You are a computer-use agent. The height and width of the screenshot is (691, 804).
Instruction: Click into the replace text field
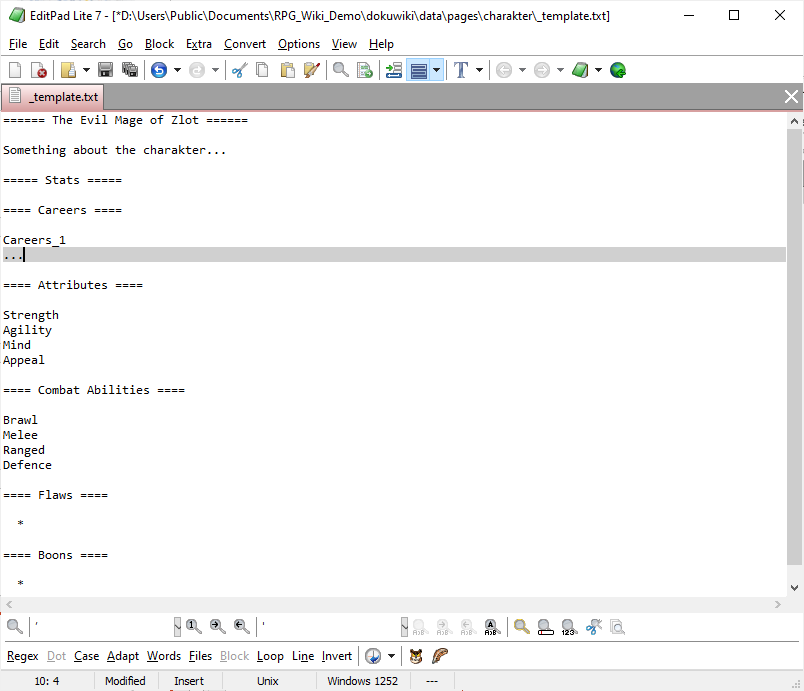[x=329, y=626]
